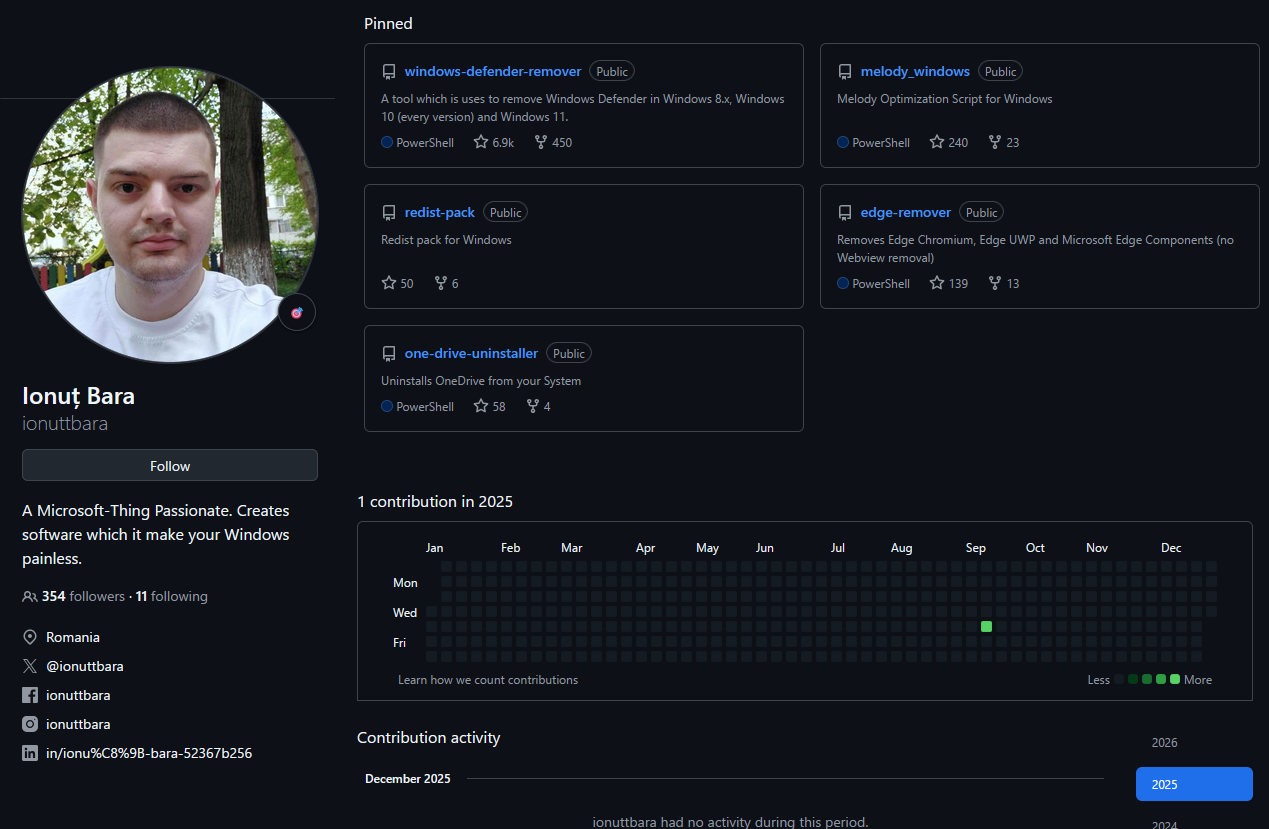Click the X (Twitter) logo icon
The image size is (1269, 829).
pos(30,666)
